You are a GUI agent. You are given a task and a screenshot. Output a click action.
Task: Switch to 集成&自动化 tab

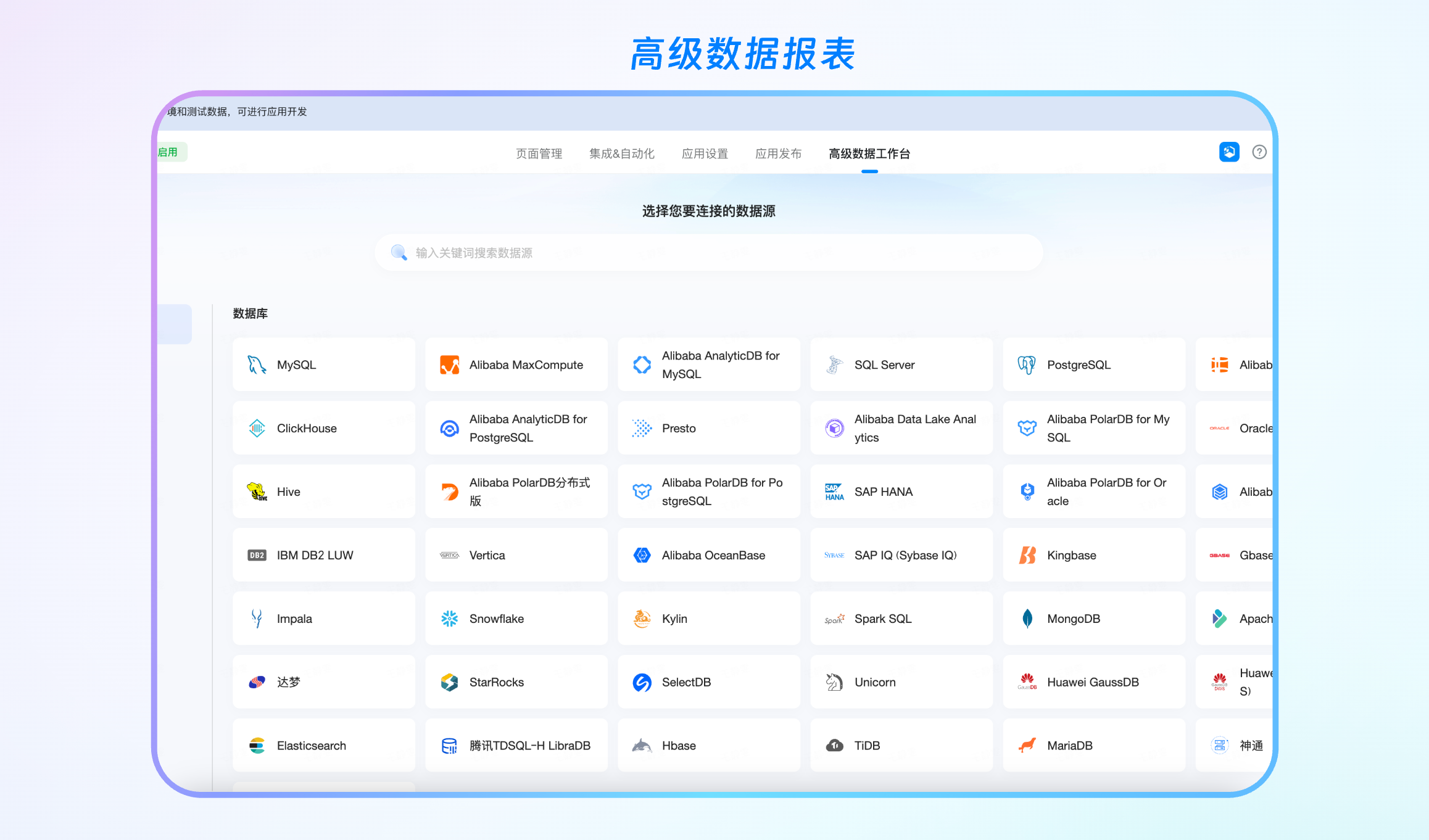click(x=621, y=154)
